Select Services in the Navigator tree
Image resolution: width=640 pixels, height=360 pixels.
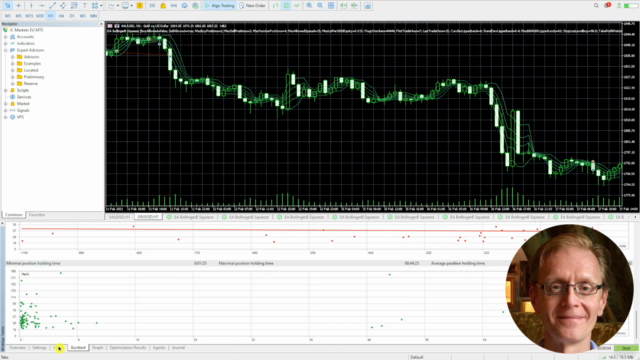[x=24, y=97]
